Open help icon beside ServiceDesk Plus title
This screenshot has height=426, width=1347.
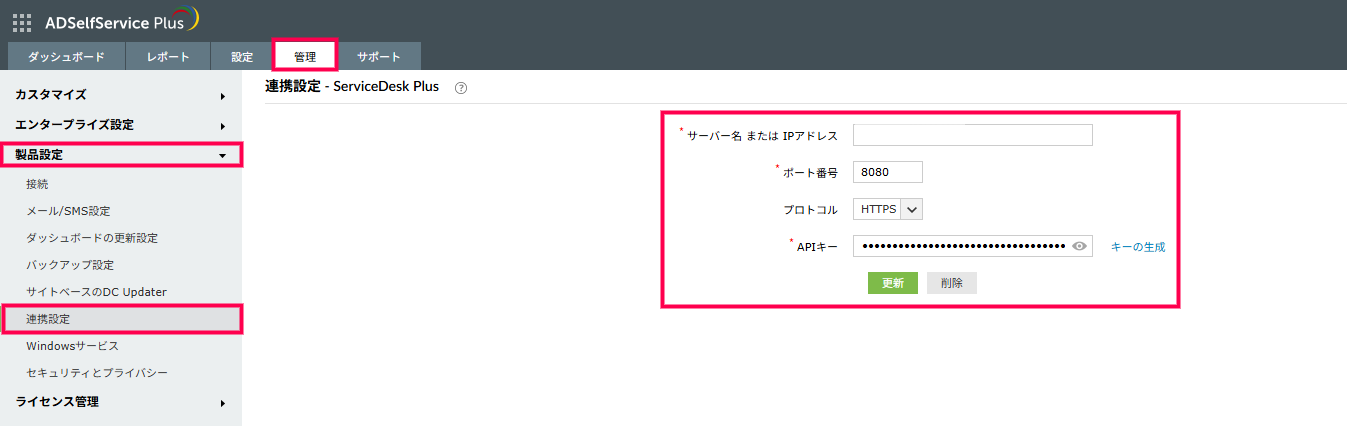(x=461, y=88)
